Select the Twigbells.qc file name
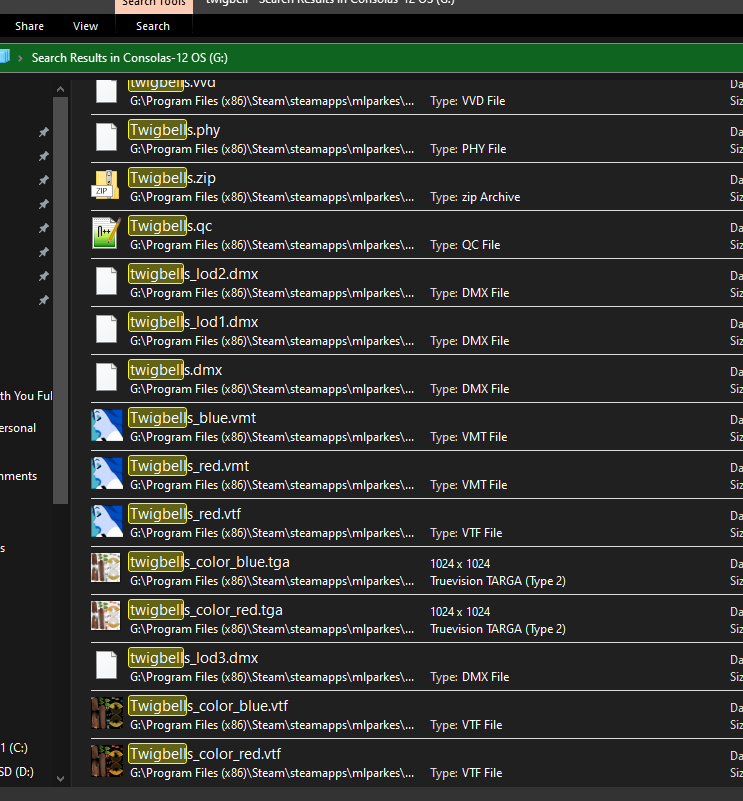Viewport: 743px width, 801px height. (170, 226)
